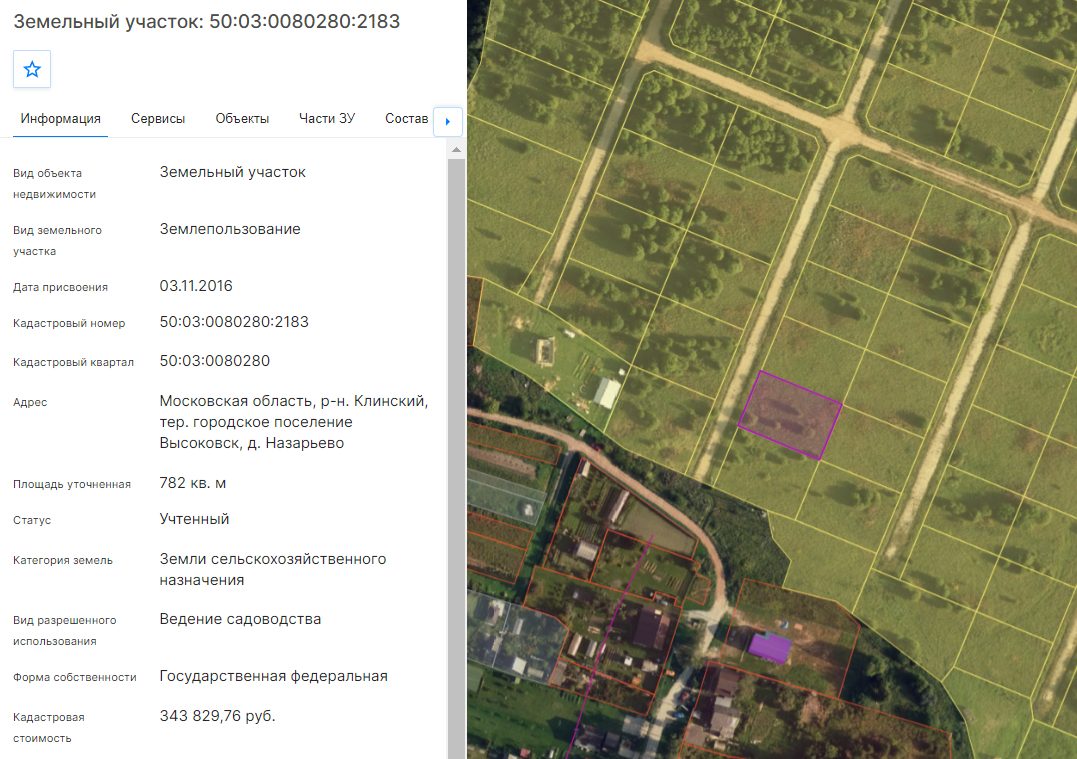Click the label Вид разрешенного использования
This screenshot has width=1077, height=759.
pyautogui.click(x=65, y=631)
